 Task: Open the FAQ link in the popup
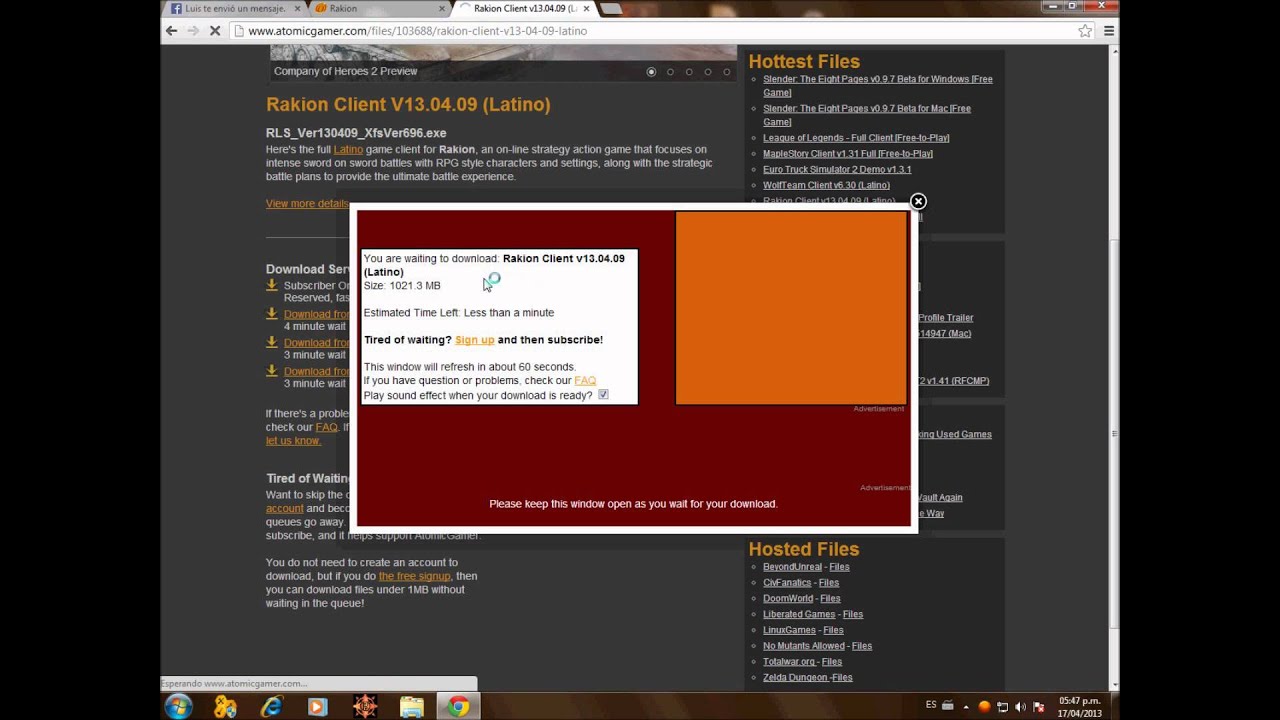pyautogui.click(x=585, y=381)
